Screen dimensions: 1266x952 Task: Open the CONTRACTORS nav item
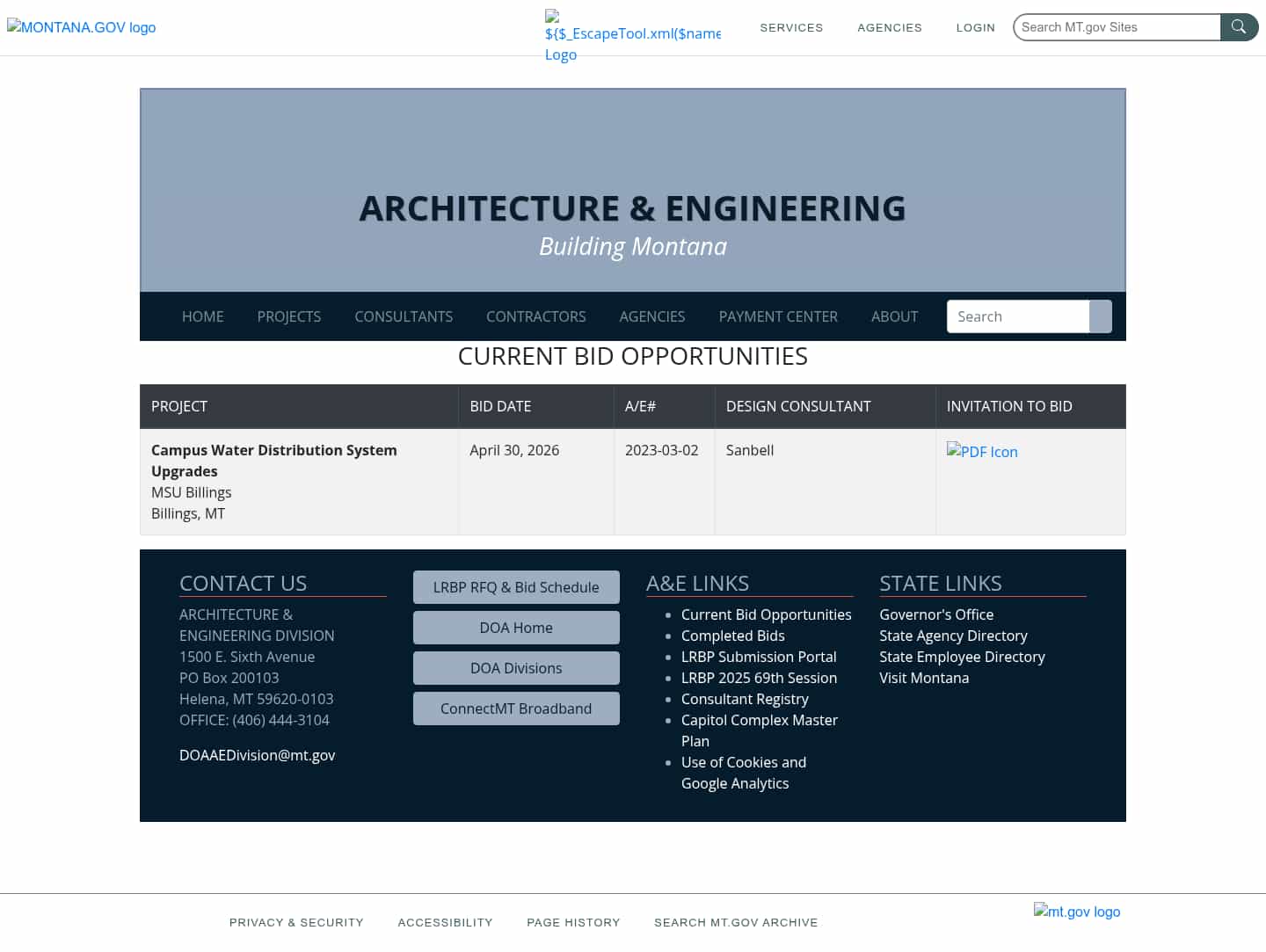(536, 316)
